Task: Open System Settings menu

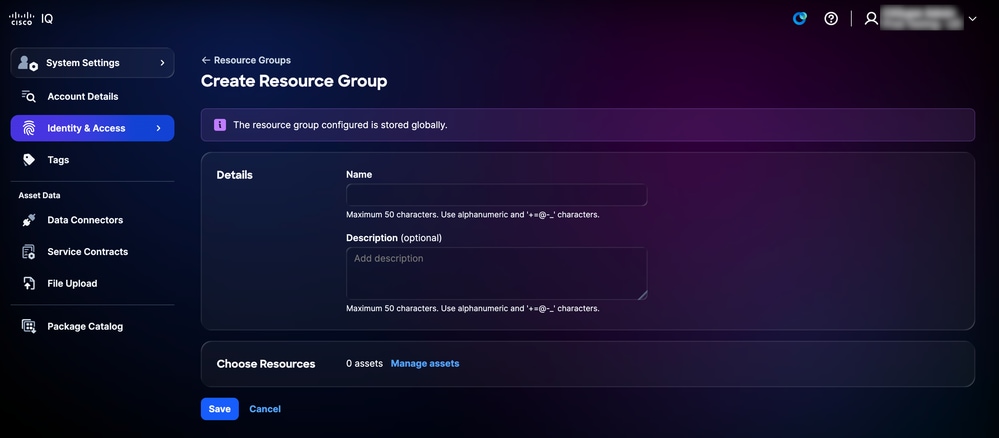Action: 92,62
